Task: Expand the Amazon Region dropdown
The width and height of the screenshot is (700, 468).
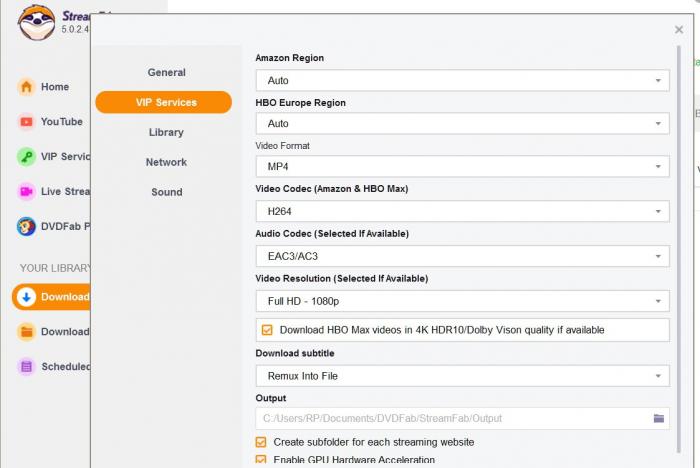Action: pos(462,81)
